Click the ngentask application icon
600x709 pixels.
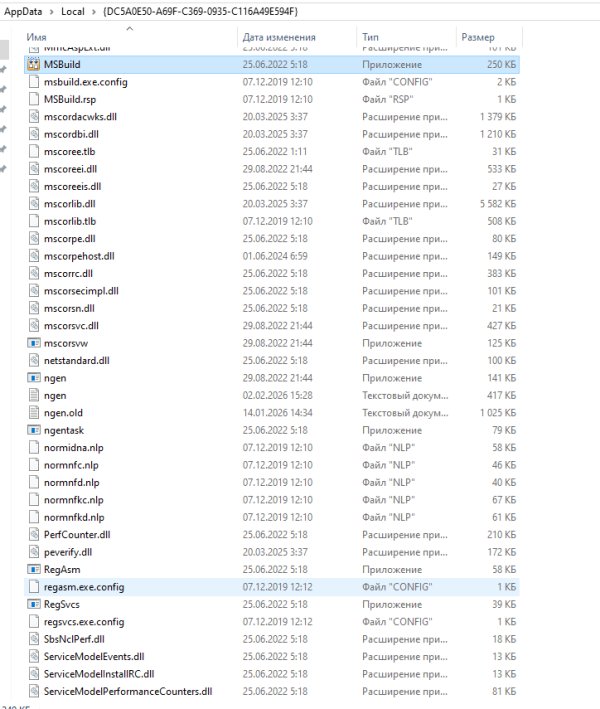(34, 430)
